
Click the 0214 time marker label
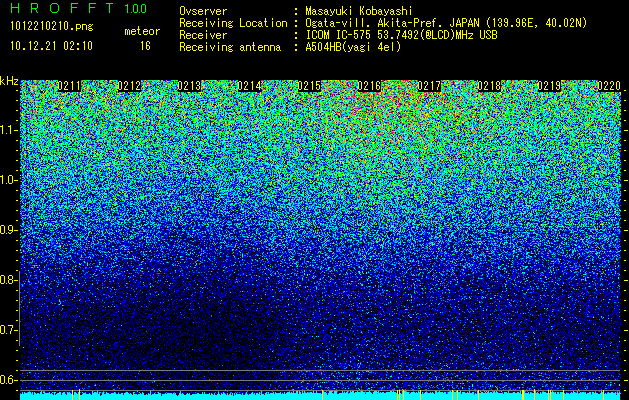click(250, 86)
